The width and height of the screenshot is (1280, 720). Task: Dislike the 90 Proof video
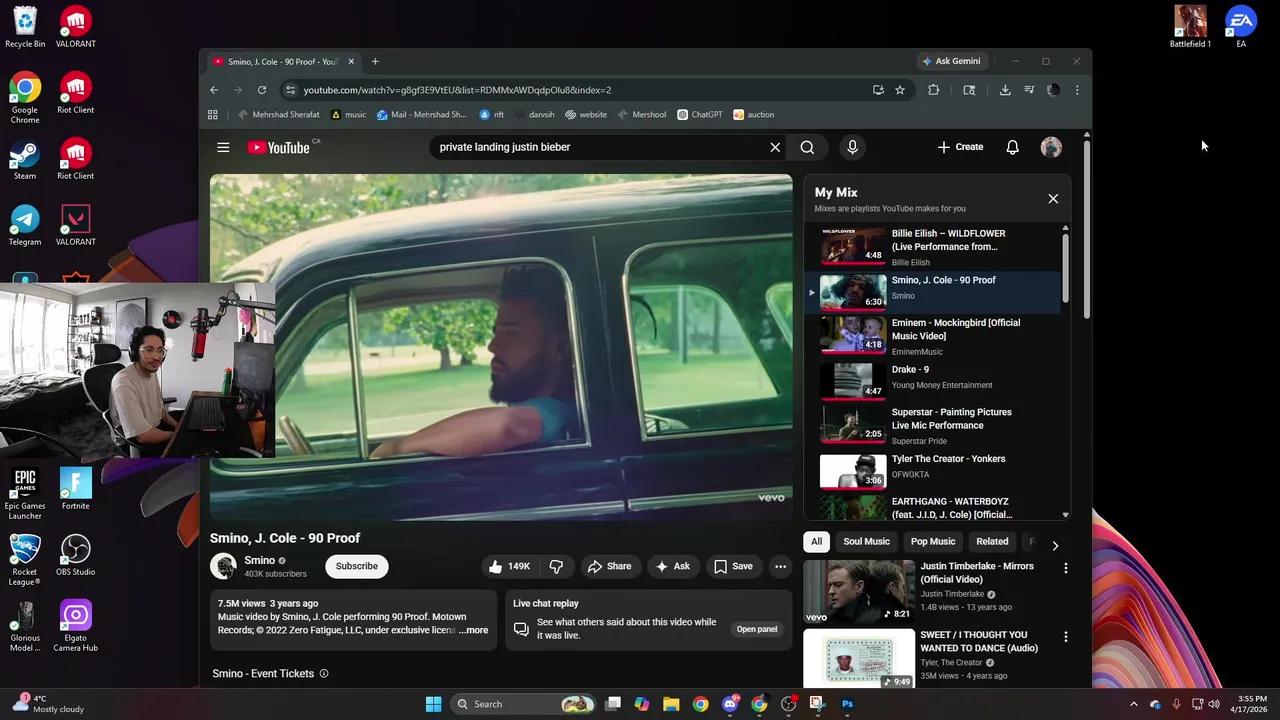point(556,566)
